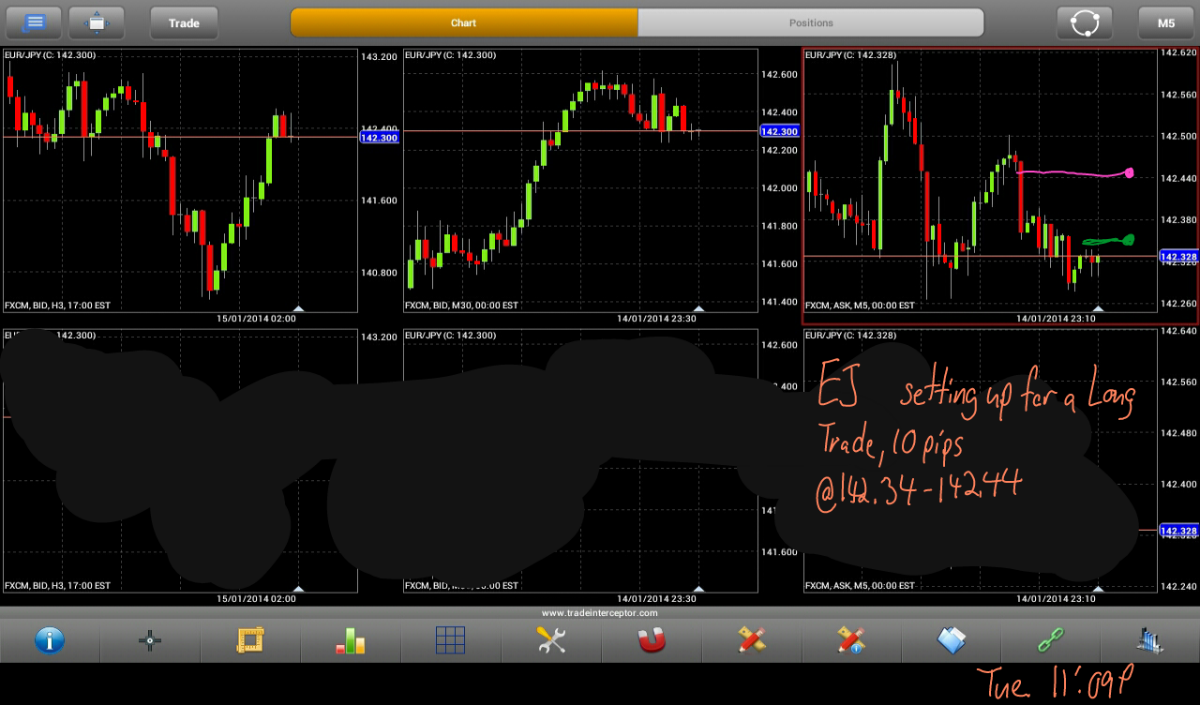Open the Trade button
Viewport: 1200px width, 705px height.
184,22
